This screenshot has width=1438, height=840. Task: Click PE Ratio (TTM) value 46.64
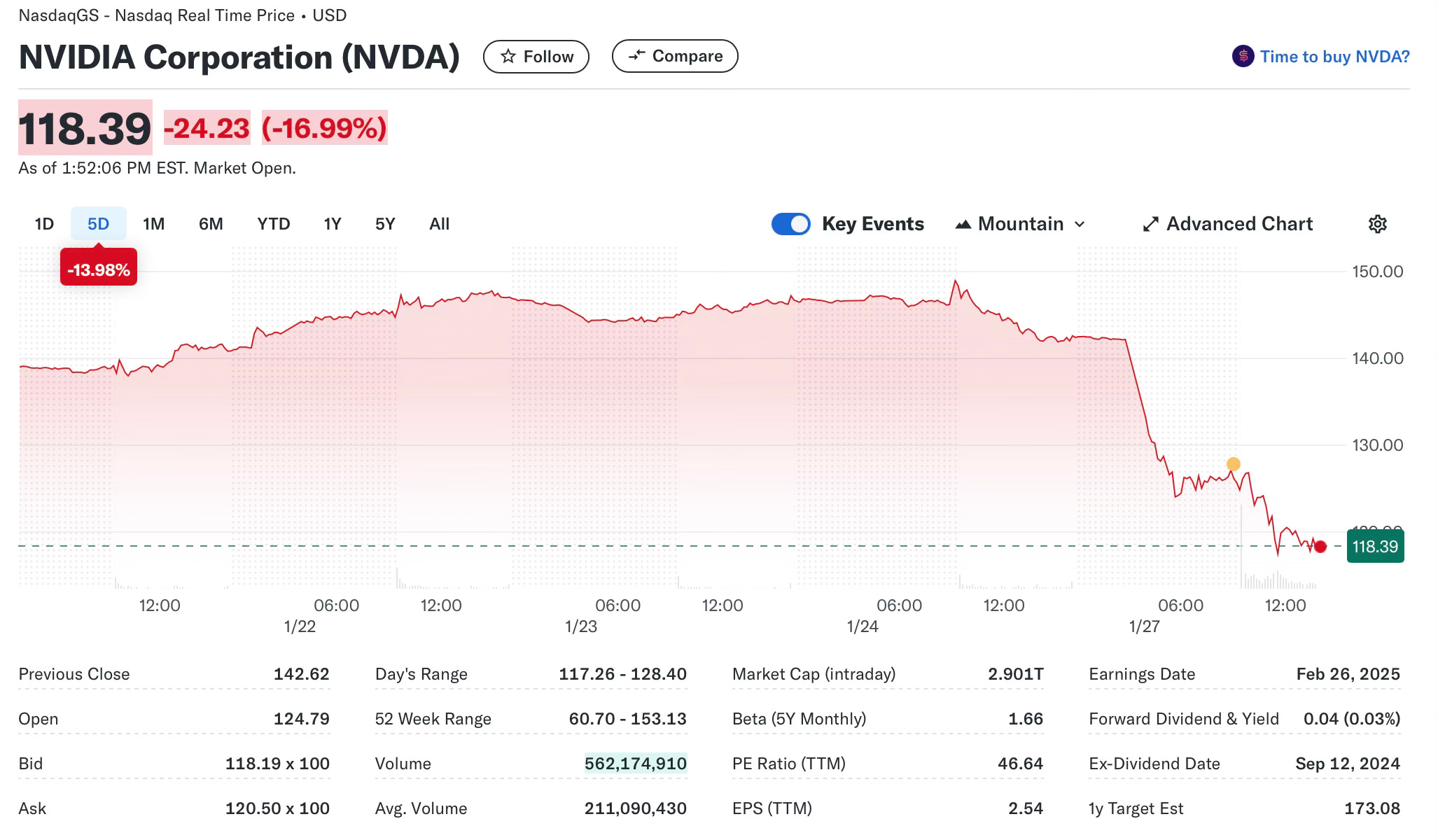coord(1020,764)
